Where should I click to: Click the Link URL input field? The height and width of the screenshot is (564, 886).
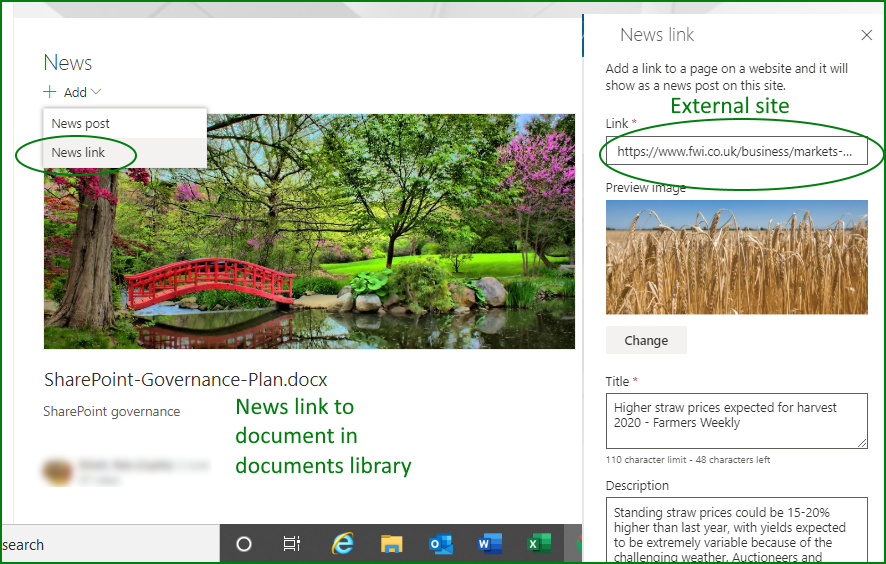pyautogui.click(x=736, y=151)
